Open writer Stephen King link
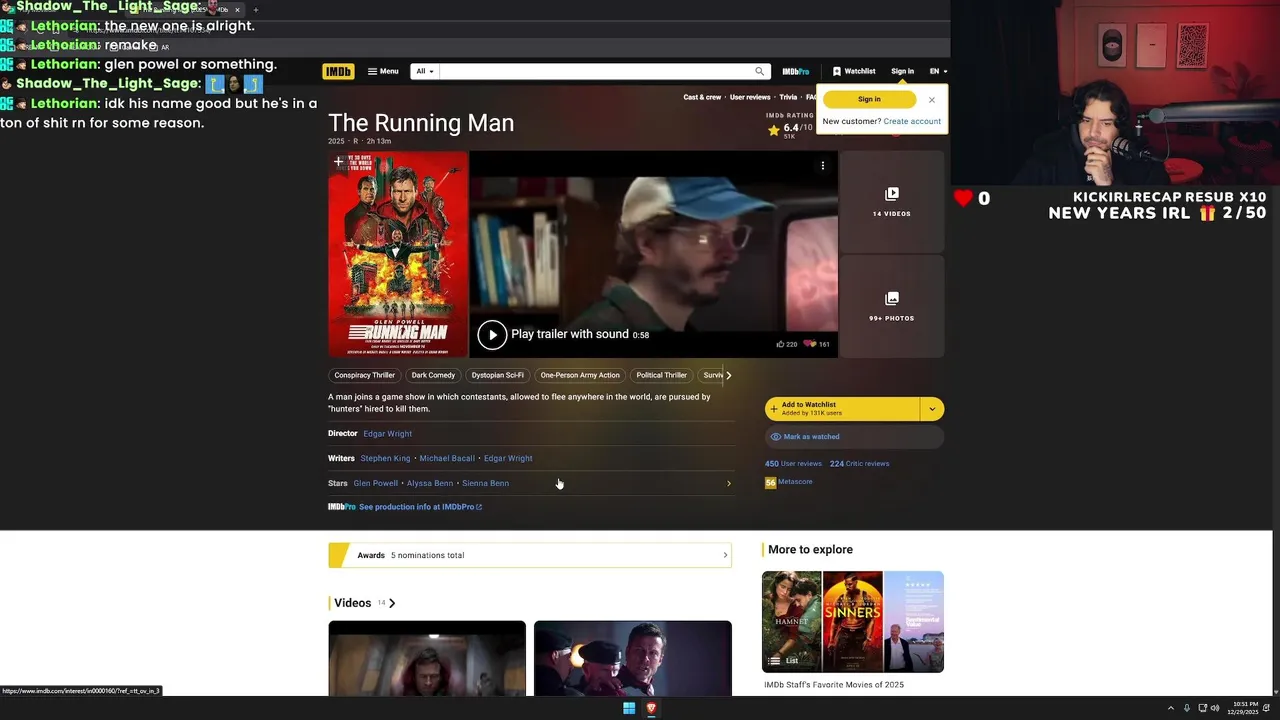 (385, 458)
